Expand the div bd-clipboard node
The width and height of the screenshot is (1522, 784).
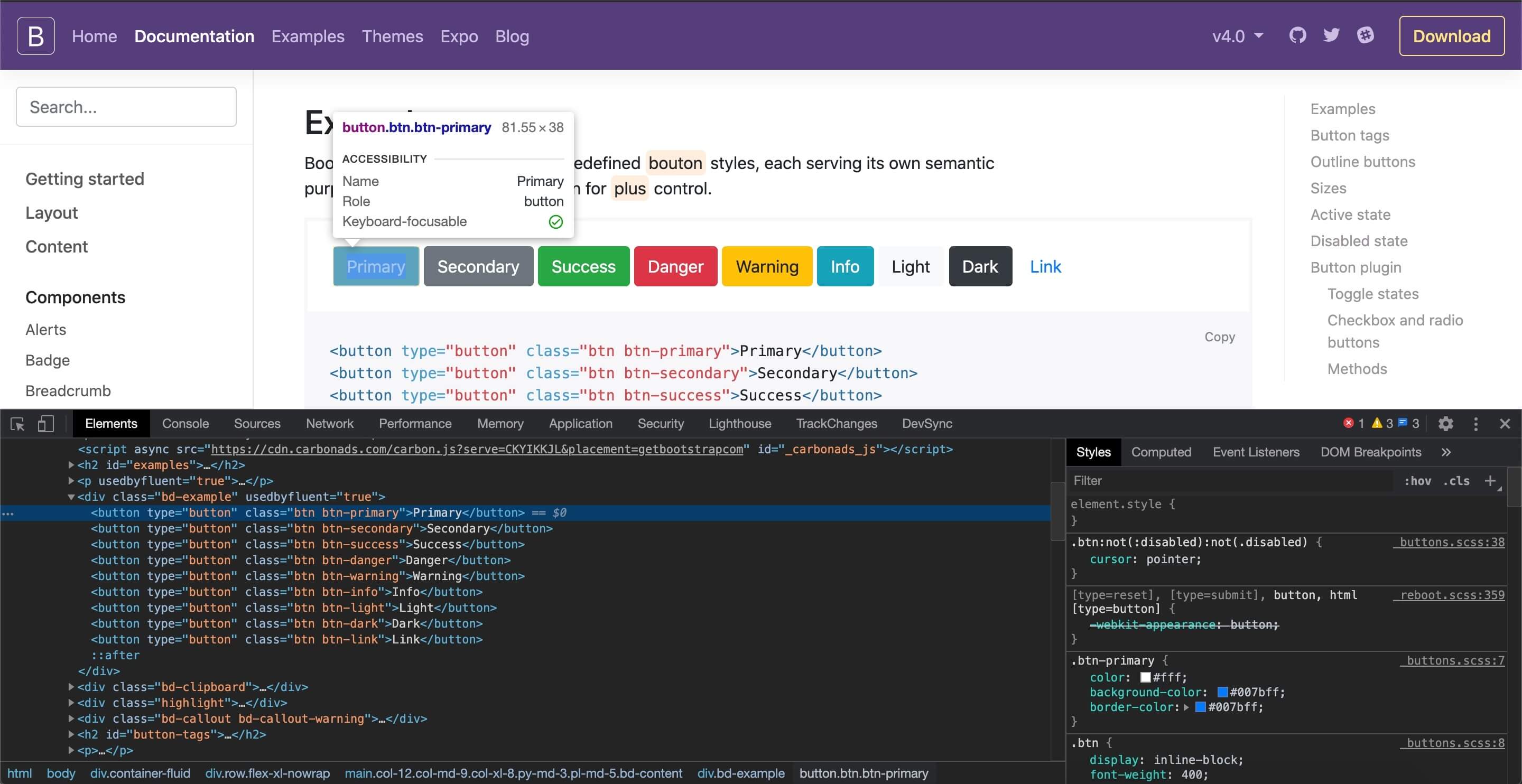click(x=71, y=687)
